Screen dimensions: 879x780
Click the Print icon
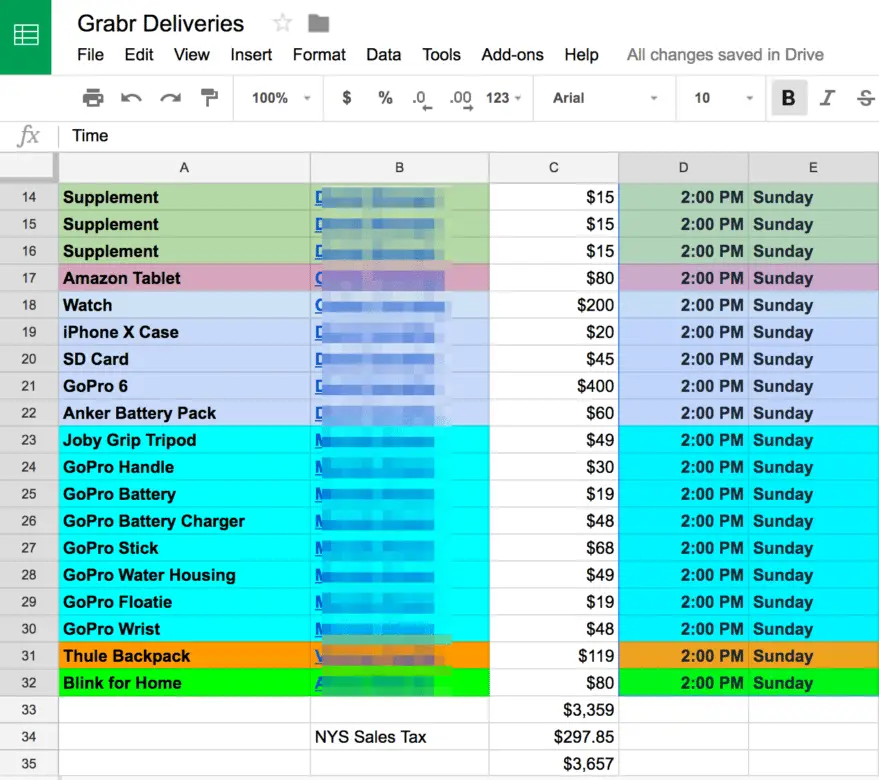click(93, 98)
